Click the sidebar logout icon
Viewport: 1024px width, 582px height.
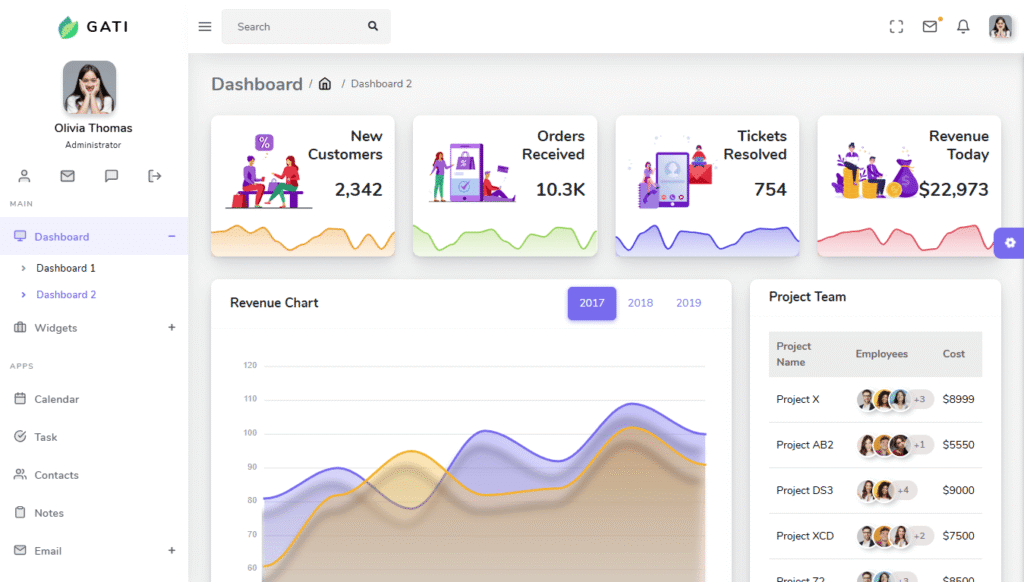tap(155, 176)
